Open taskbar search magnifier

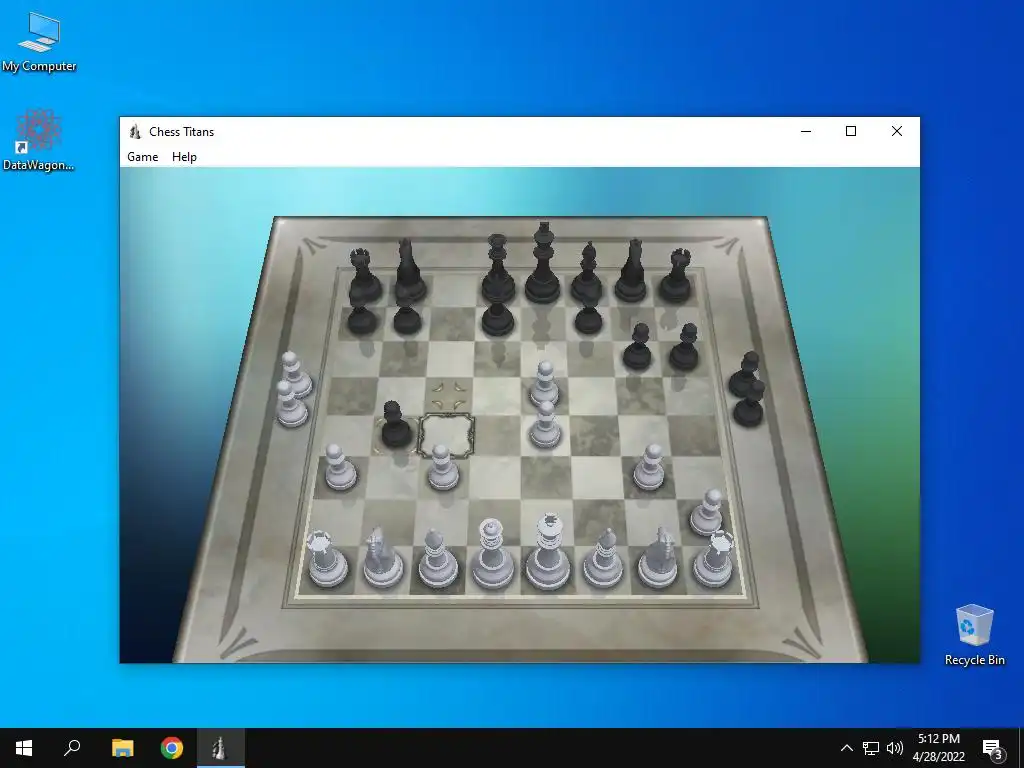coord(72,748)
